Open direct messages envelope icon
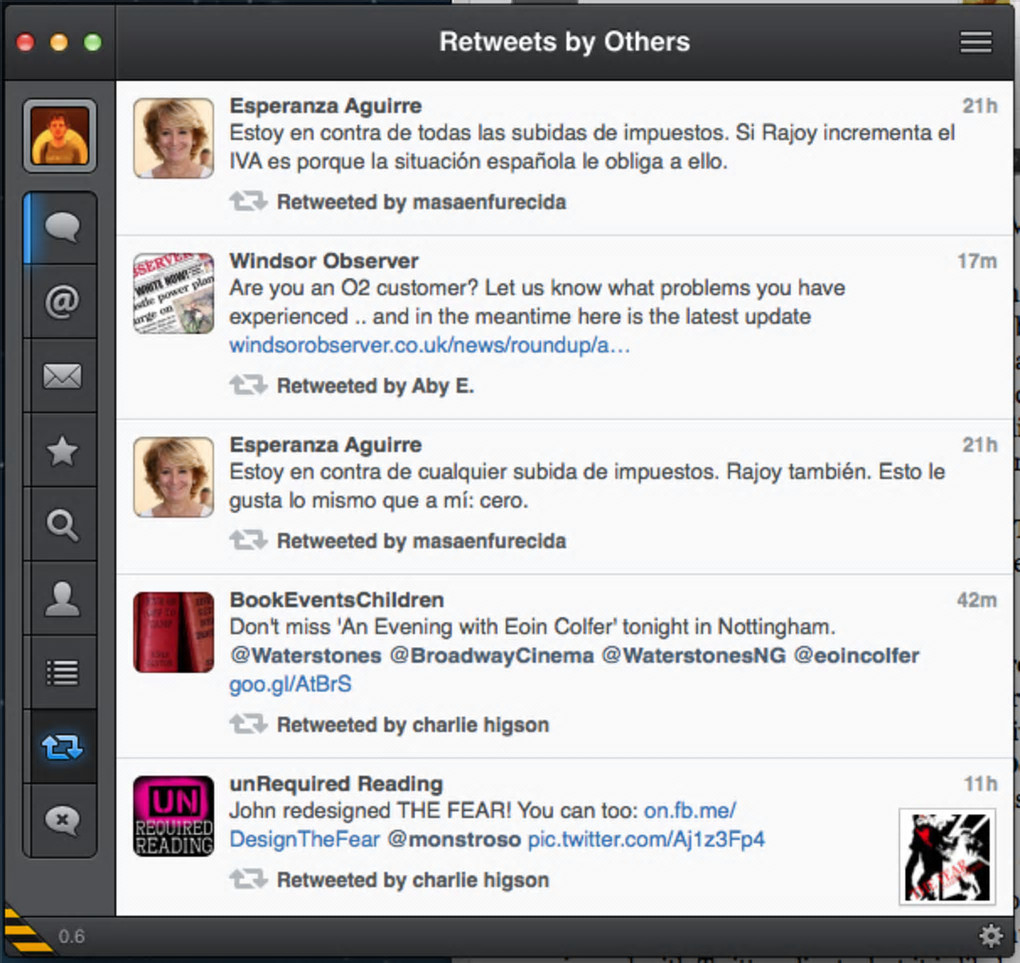1020x963 pixels. 62,375
